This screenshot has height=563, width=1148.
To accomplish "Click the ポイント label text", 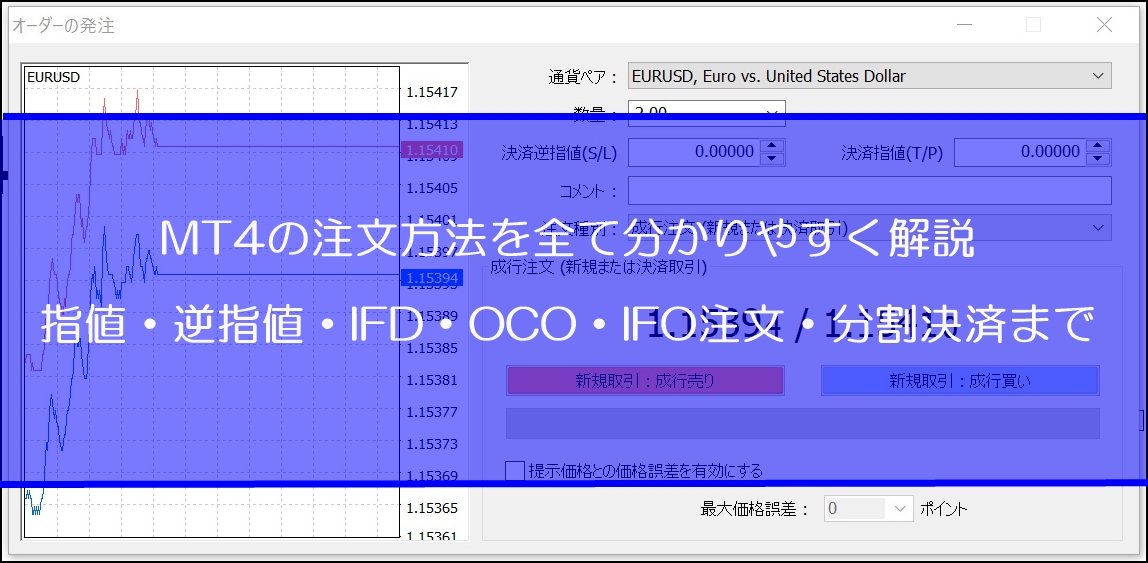I will point(943,510).
